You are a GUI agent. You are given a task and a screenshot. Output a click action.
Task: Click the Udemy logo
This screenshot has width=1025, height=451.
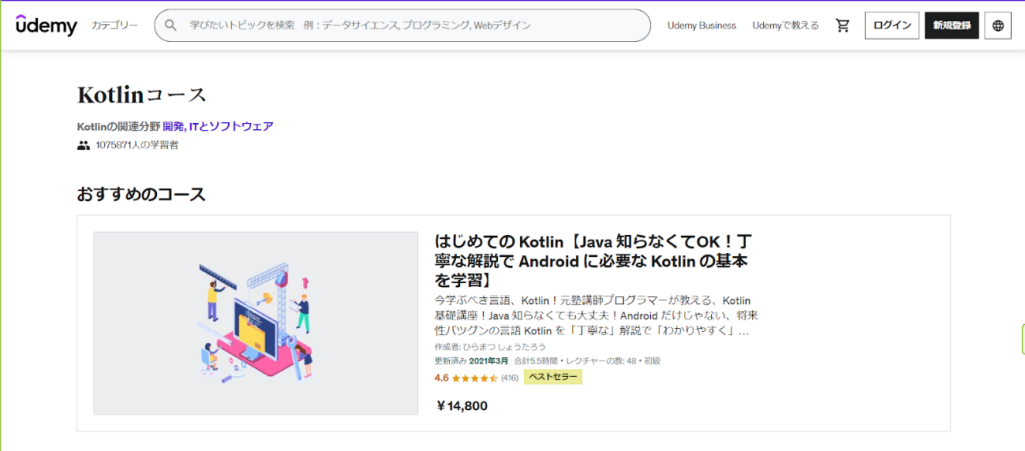pos(46,25)
